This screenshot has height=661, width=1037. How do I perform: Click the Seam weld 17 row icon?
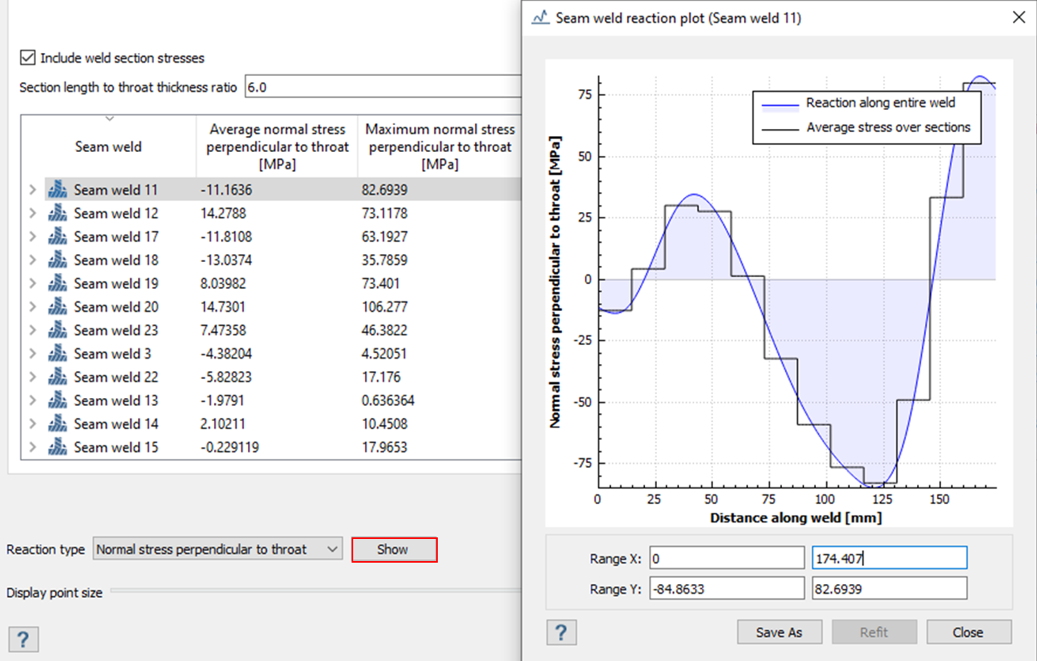(x=57, y=237)
